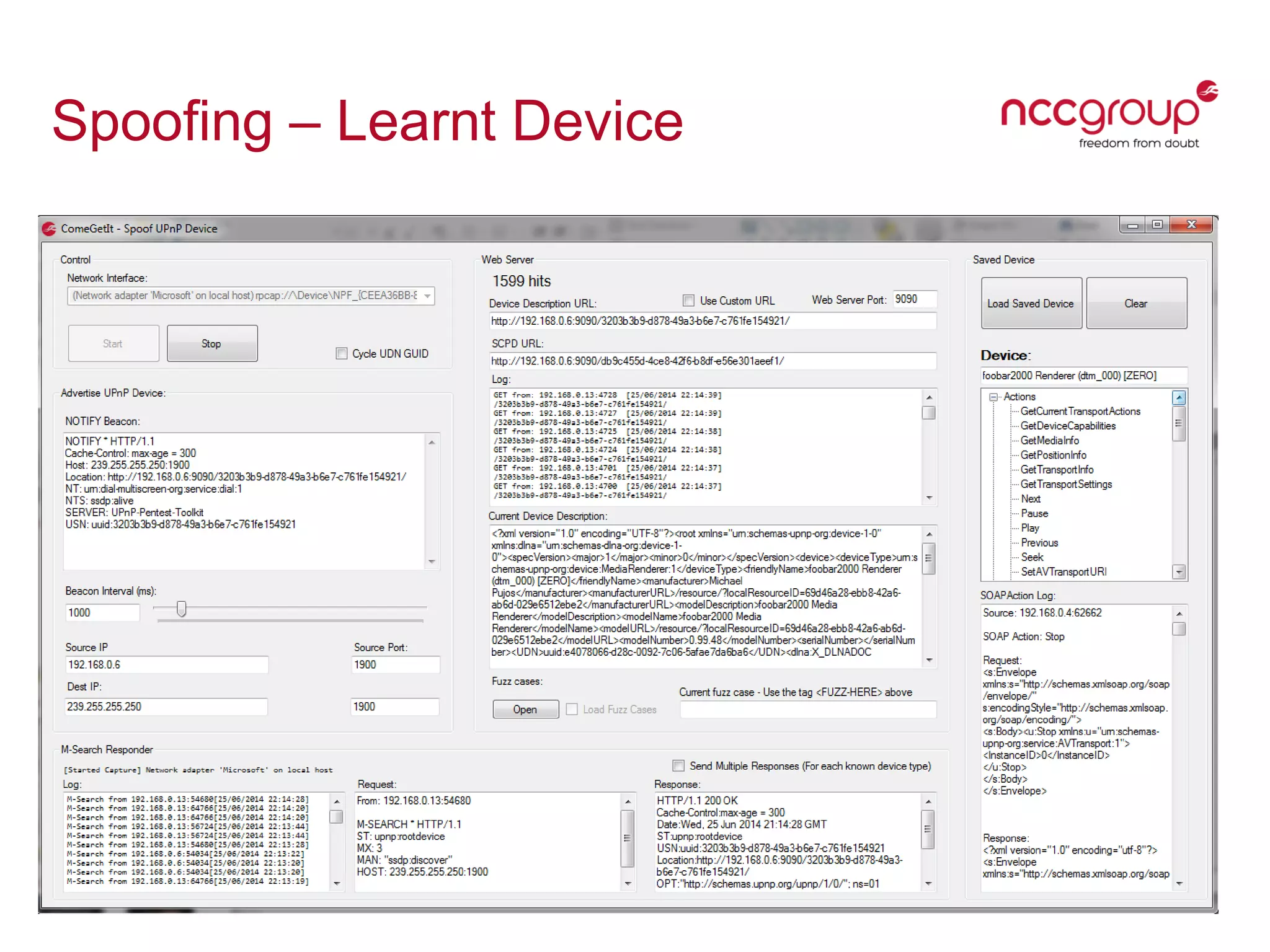Click the Device name field foobar2000 Renderer
Screen dimensions: 1270x952
coord(1084,376)
